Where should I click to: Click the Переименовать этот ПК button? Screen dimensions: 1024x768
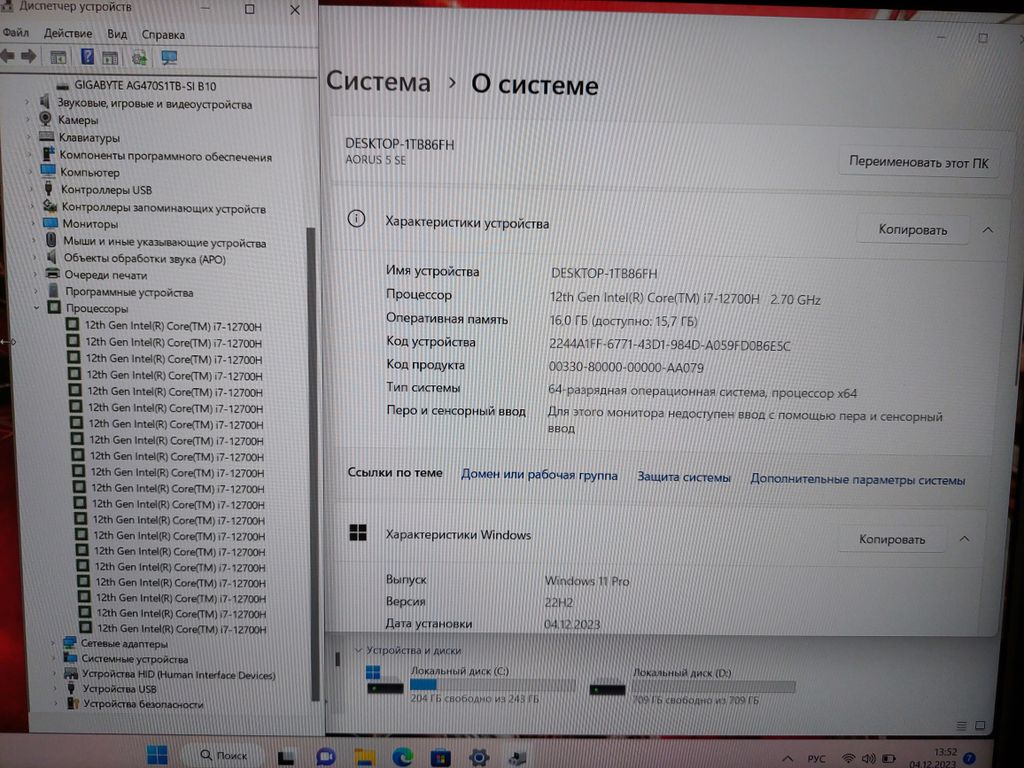point(917,161)
